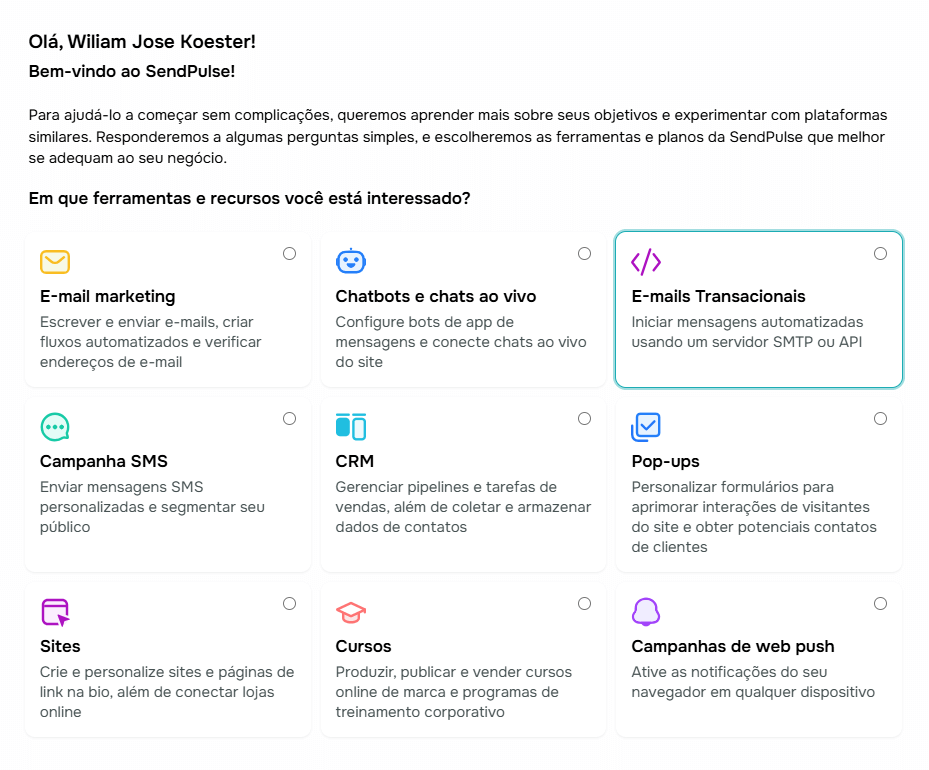Select the Chatbots e chats ao vivo radio button

coord(584,254)
